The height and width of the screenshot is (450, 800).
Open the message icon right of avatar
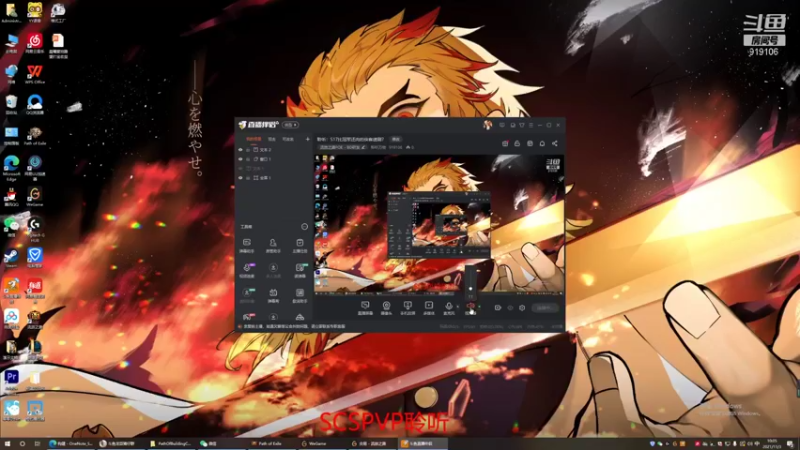pos(502,125)
